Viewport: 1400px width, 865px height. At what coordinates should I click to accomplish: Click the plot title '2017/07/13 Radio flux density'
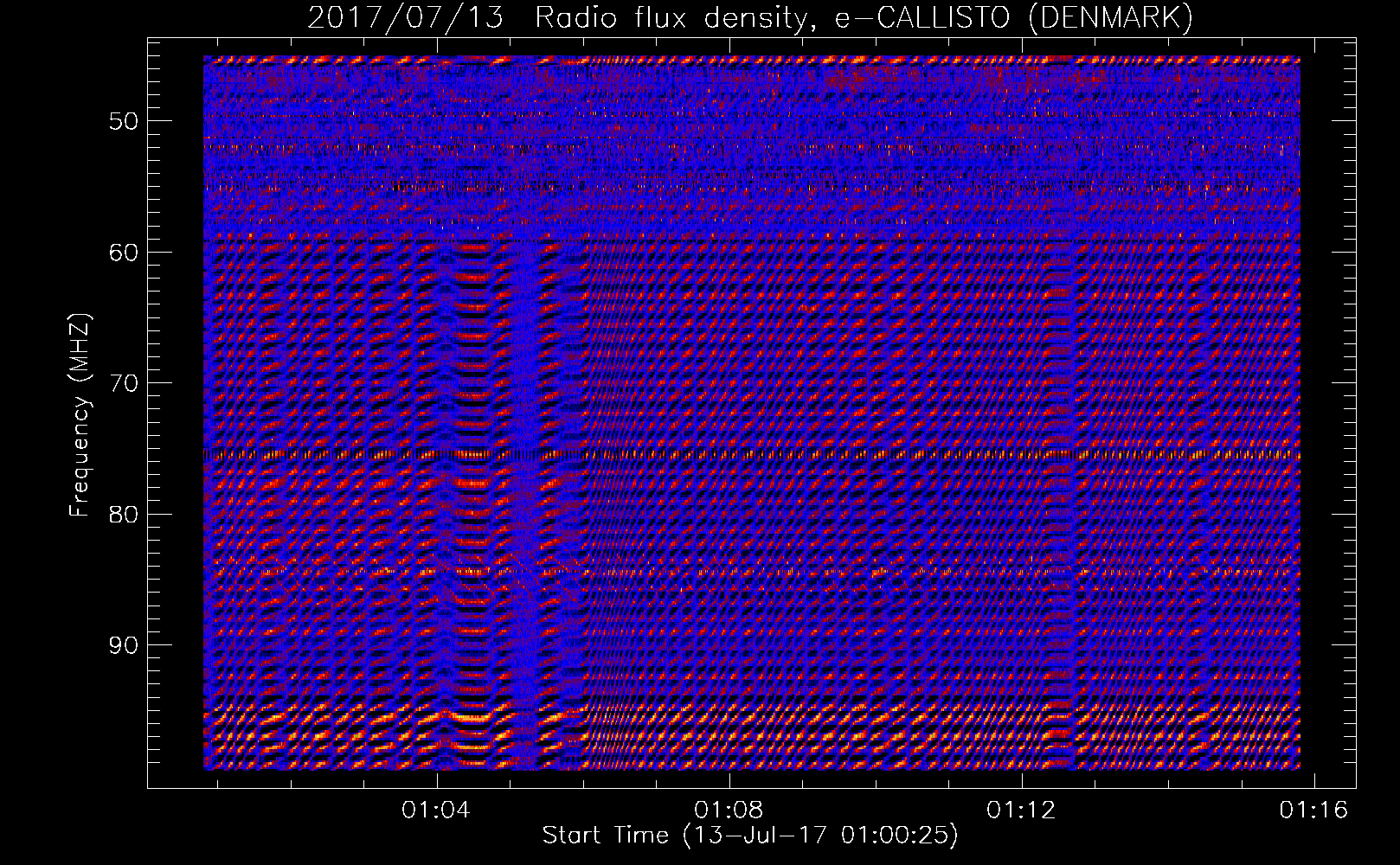tap(749, 17)
